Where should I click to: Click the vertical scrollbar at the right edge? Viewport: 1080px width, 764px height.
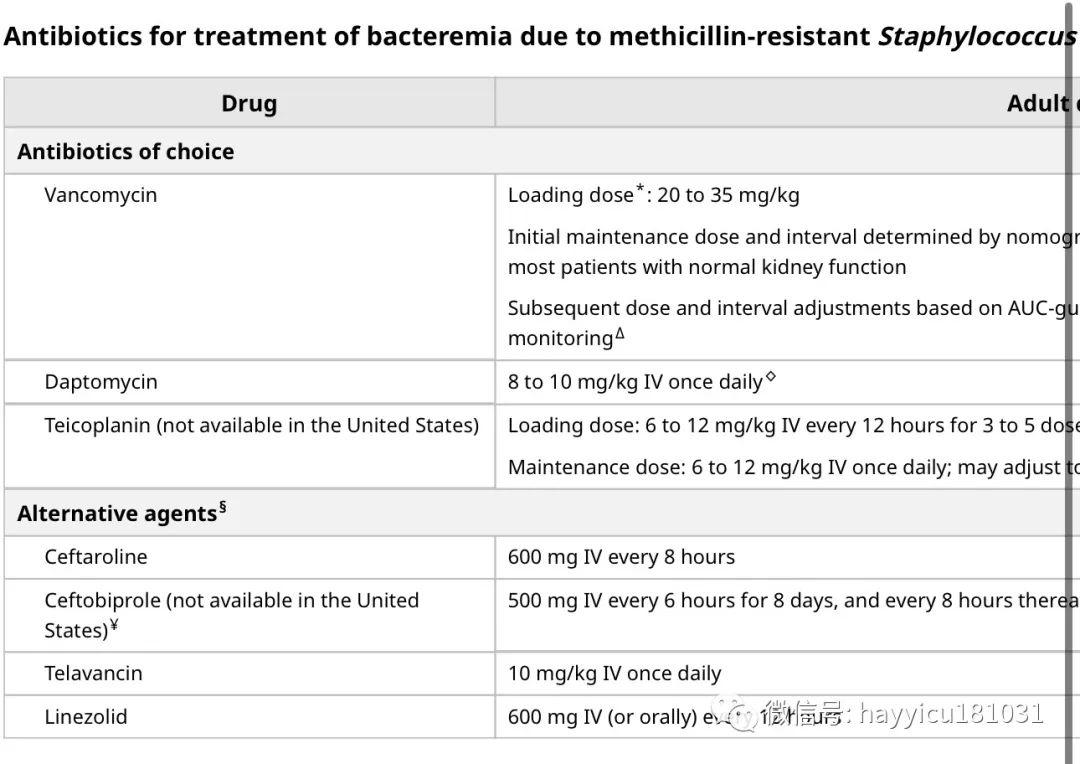1069,382
